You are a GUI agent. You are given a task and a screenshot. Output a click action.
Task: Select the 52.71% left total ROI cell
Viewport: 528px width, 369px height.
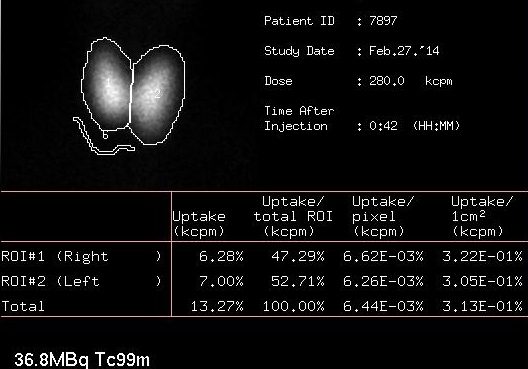[298, 281]
